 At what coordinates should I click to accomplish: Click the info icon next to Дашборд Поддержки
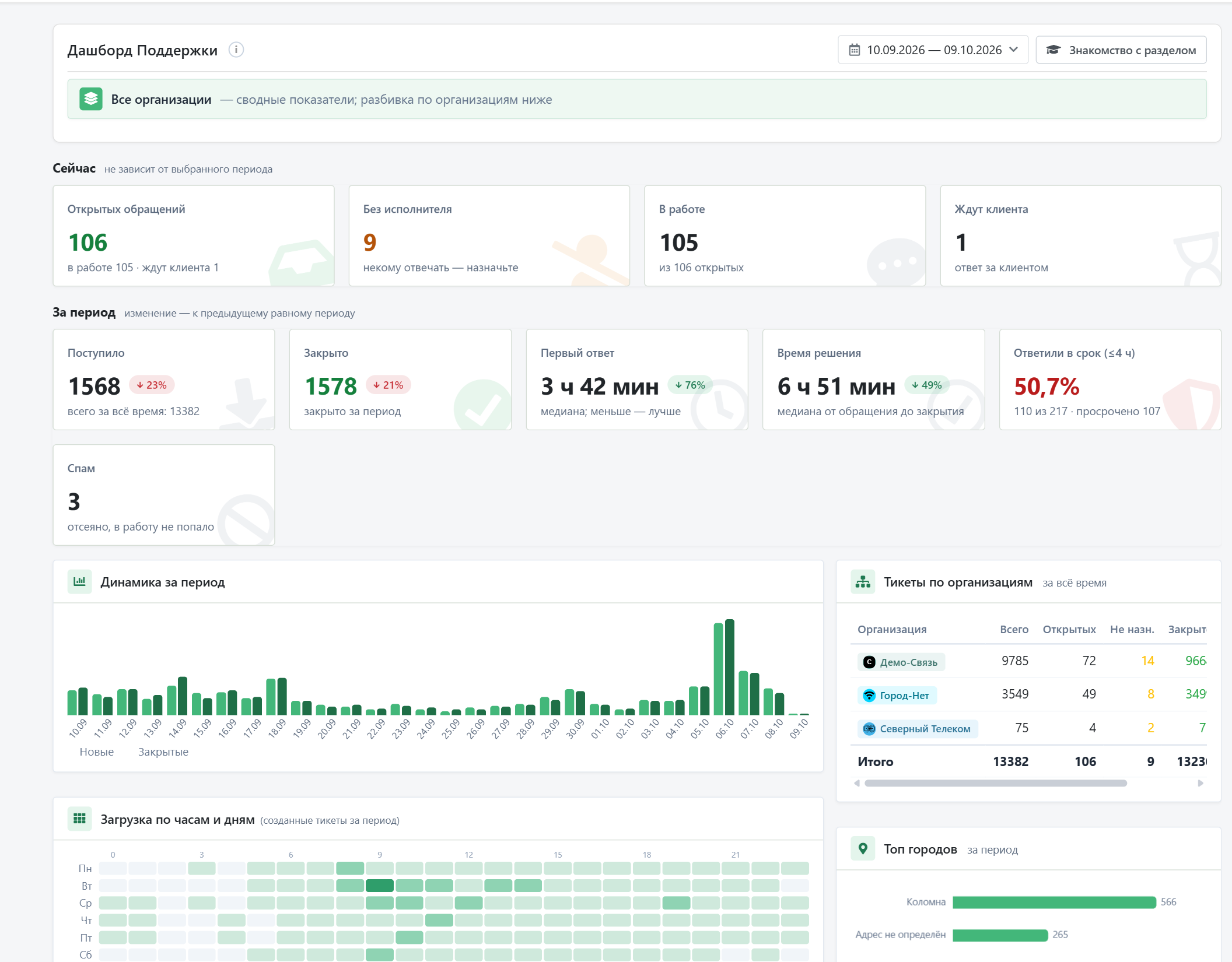click(x=236, y=50)
